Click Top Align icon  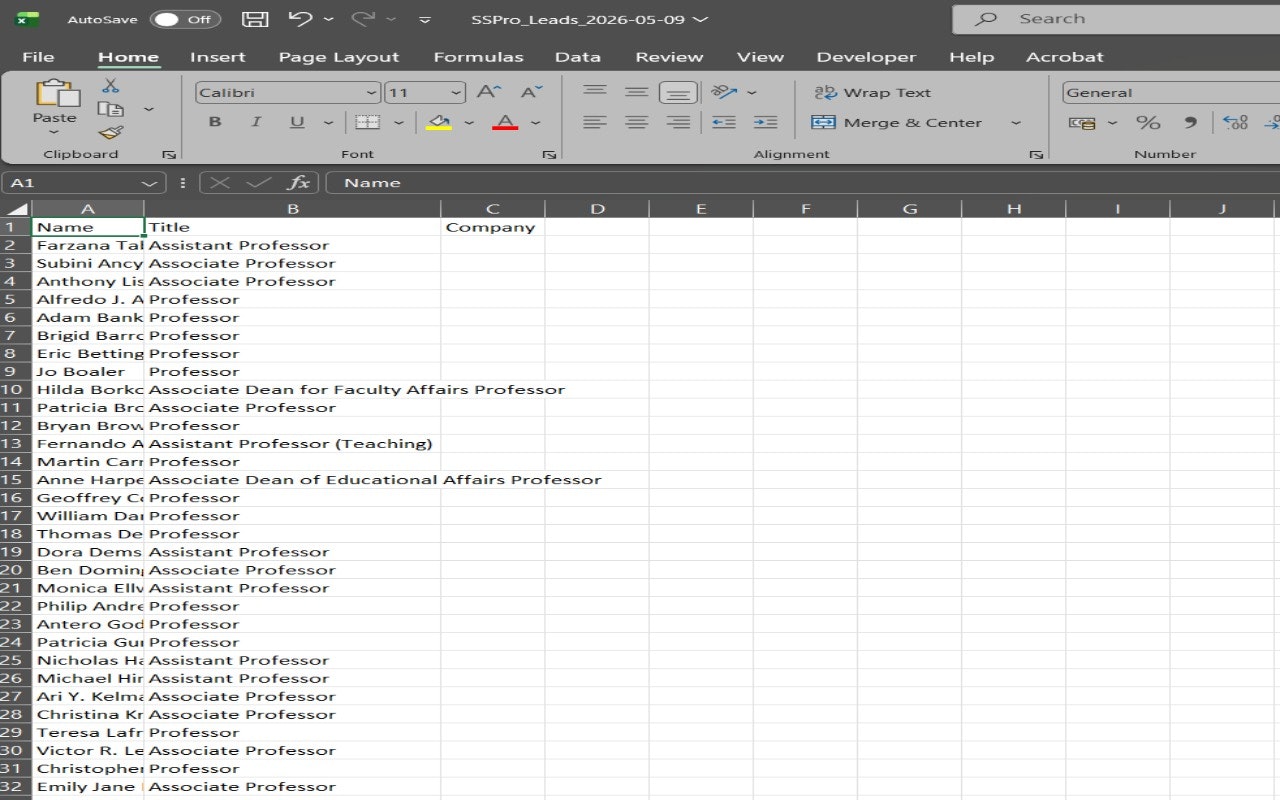595,92
